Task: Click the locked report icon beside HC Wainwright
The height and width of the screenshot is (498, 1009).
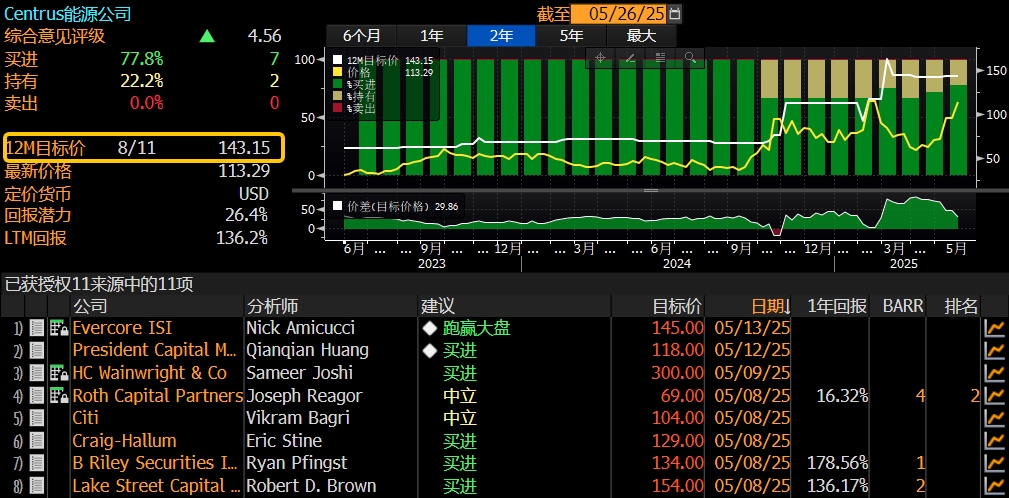Action: click(x=58, y=373)
